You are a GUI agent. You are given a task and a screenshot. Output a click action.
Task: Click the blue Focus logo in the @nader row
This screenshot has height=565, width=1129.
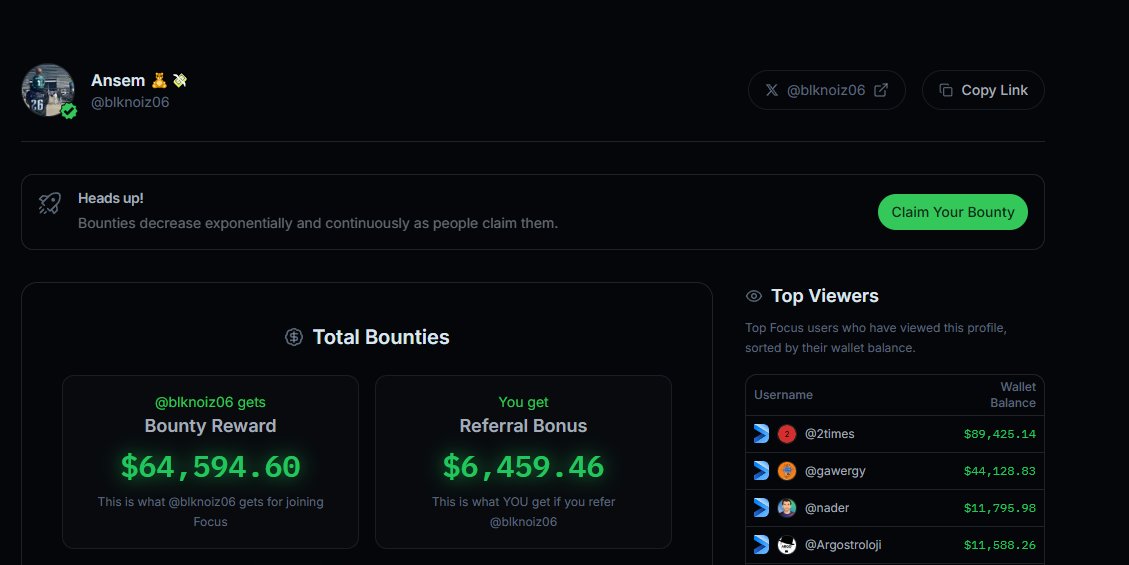(x=761, y=507)
